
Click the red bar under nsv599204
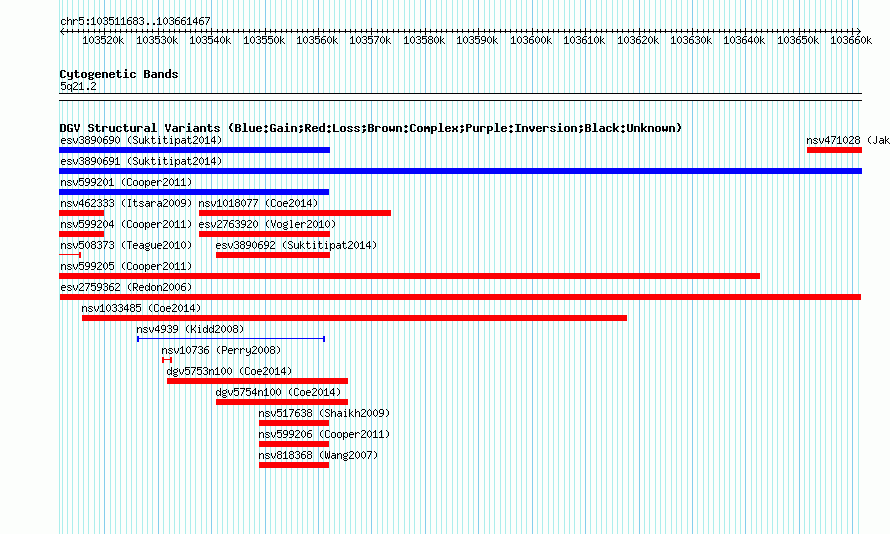point(82,234)
